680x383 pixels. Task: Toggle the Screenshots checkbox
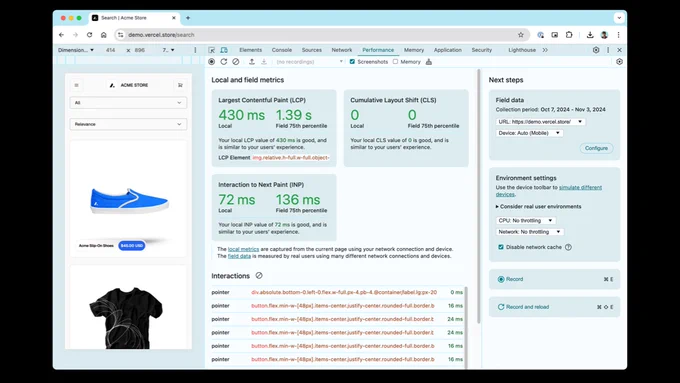click(x=352, y=62)
